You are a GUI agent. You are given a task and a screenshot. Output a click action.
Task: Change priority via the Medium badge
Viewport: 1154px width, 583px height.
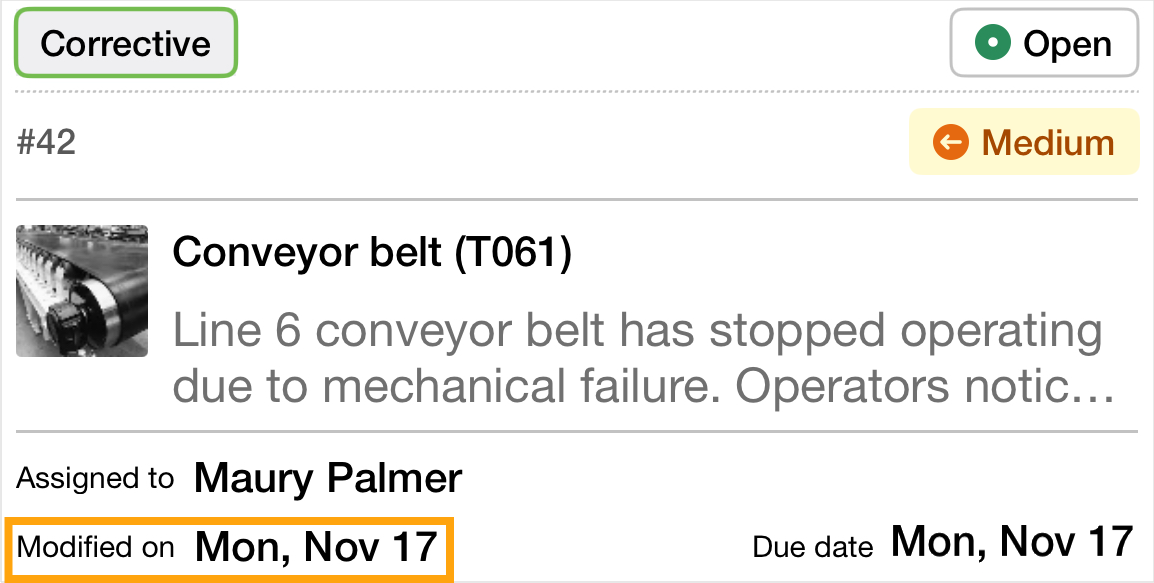coord(1023,141)
